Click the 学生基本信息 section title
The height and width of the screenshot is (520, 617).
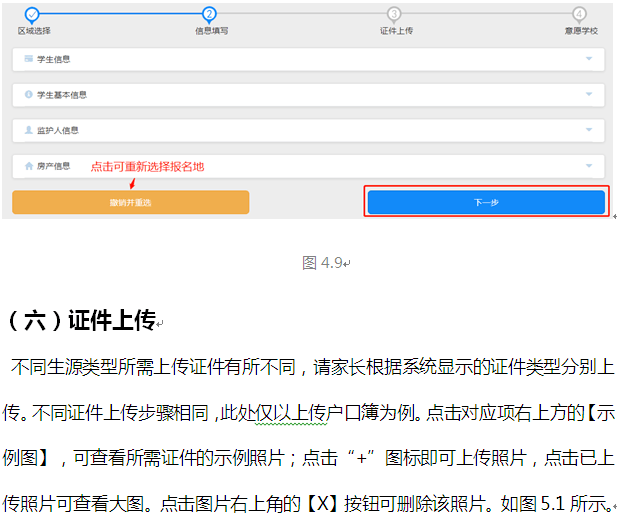62,95
